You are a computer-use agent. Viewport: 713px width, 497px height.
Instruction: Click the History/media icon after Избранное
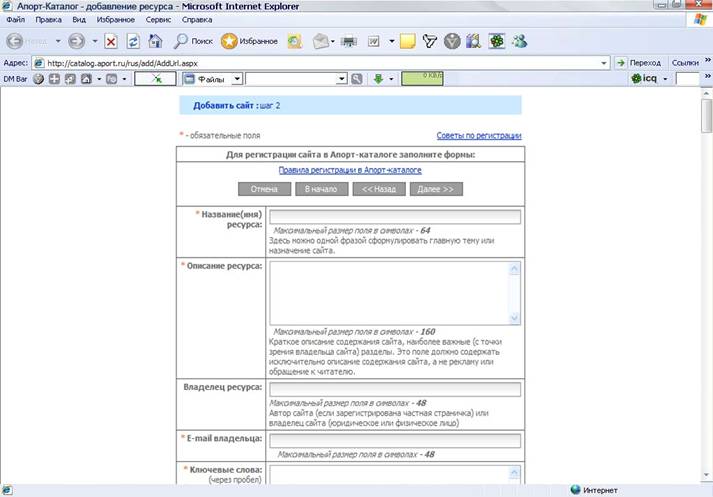pyautogui.click(x=295, y=41)
